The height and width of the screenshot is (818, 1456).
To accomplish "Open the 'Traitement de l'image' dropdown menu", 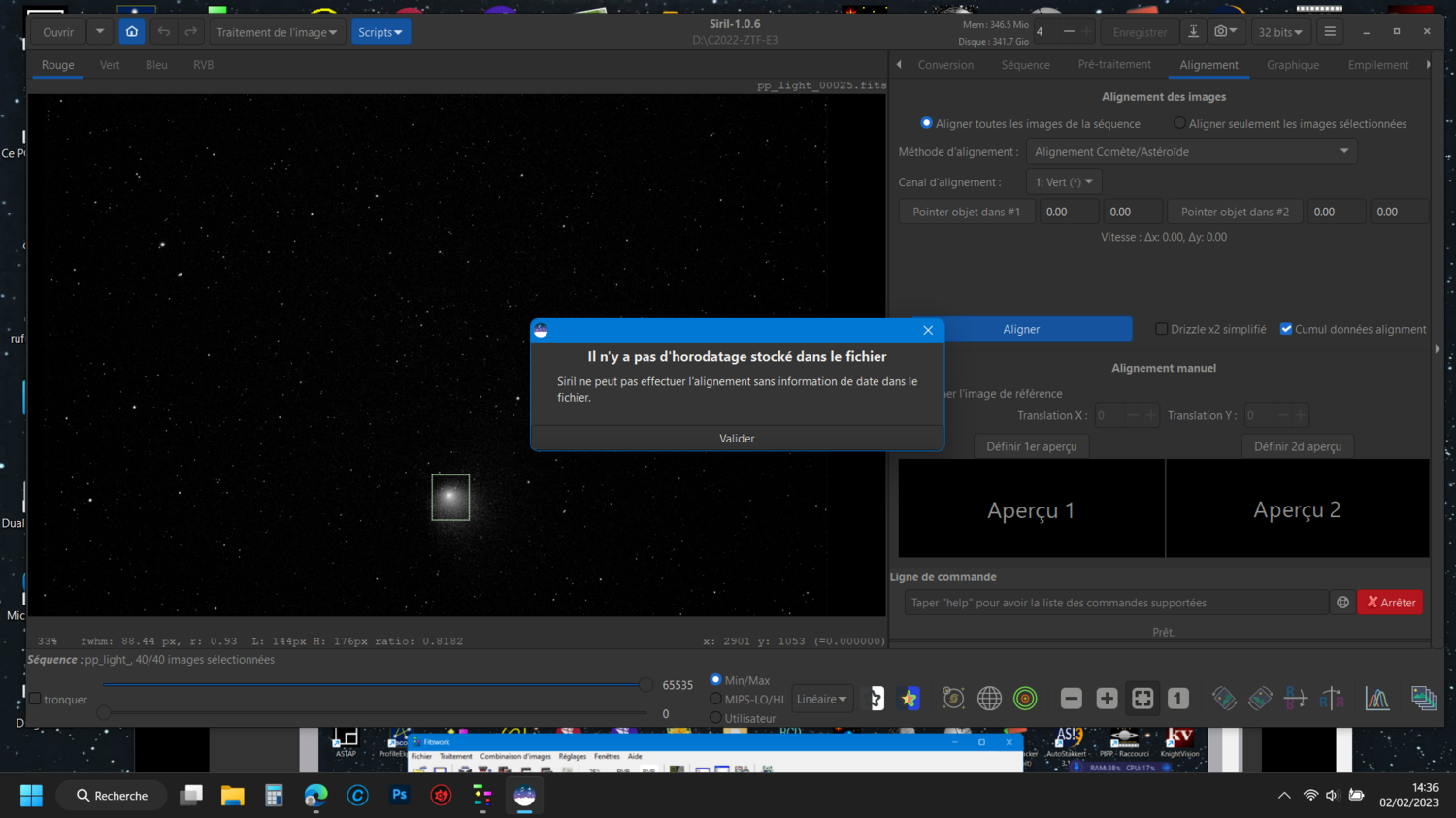I will coord(277,32).
